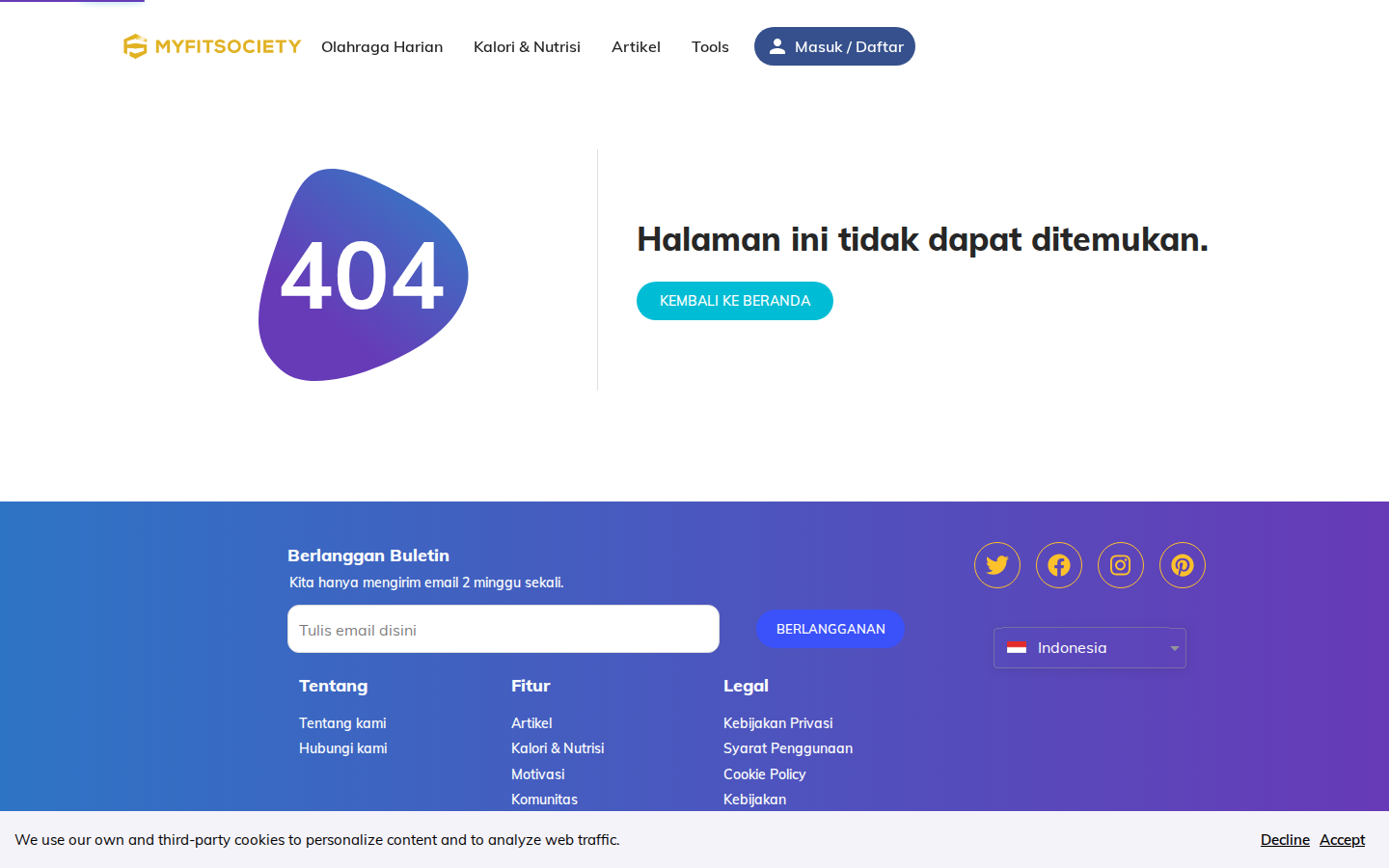Open the Olahraga Harian menu
1389x868 pixels.
point(382,46)
